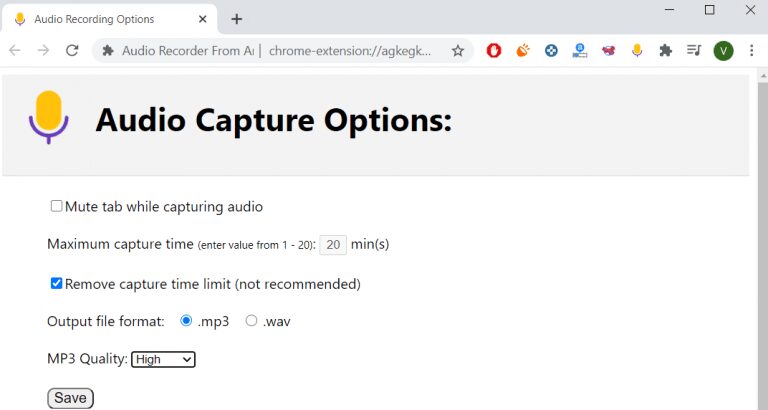768x410 pixels.
Task: Open the green V profile avatar
Action: point(723,50)
